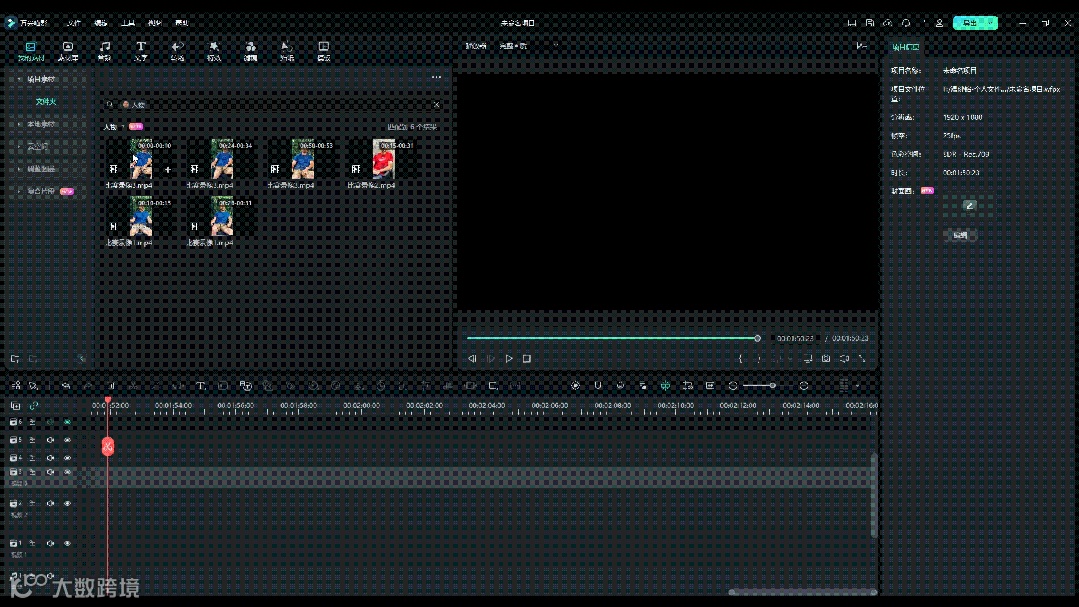This screenshot has height=607, width=1079.
Task: Toggle the track link chain icon
Action: click(33, 406)
